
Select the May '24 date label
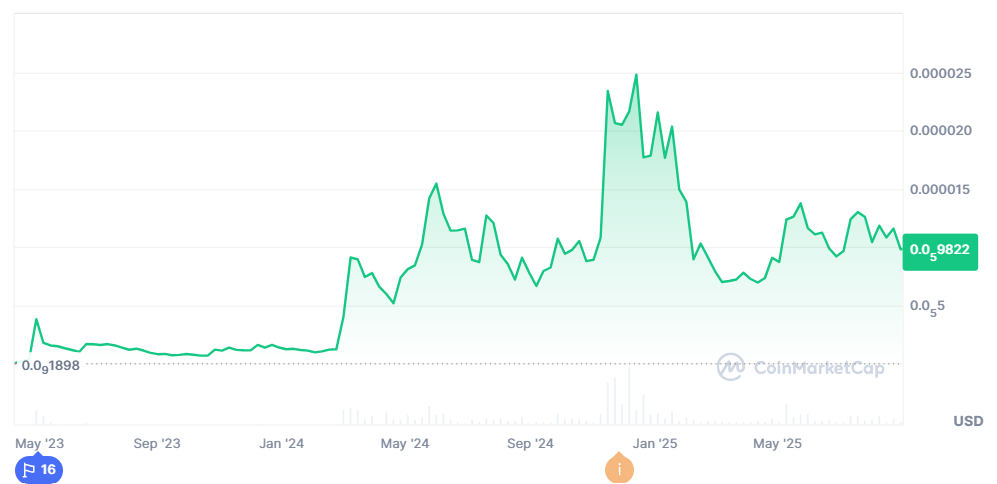(405, 443)
